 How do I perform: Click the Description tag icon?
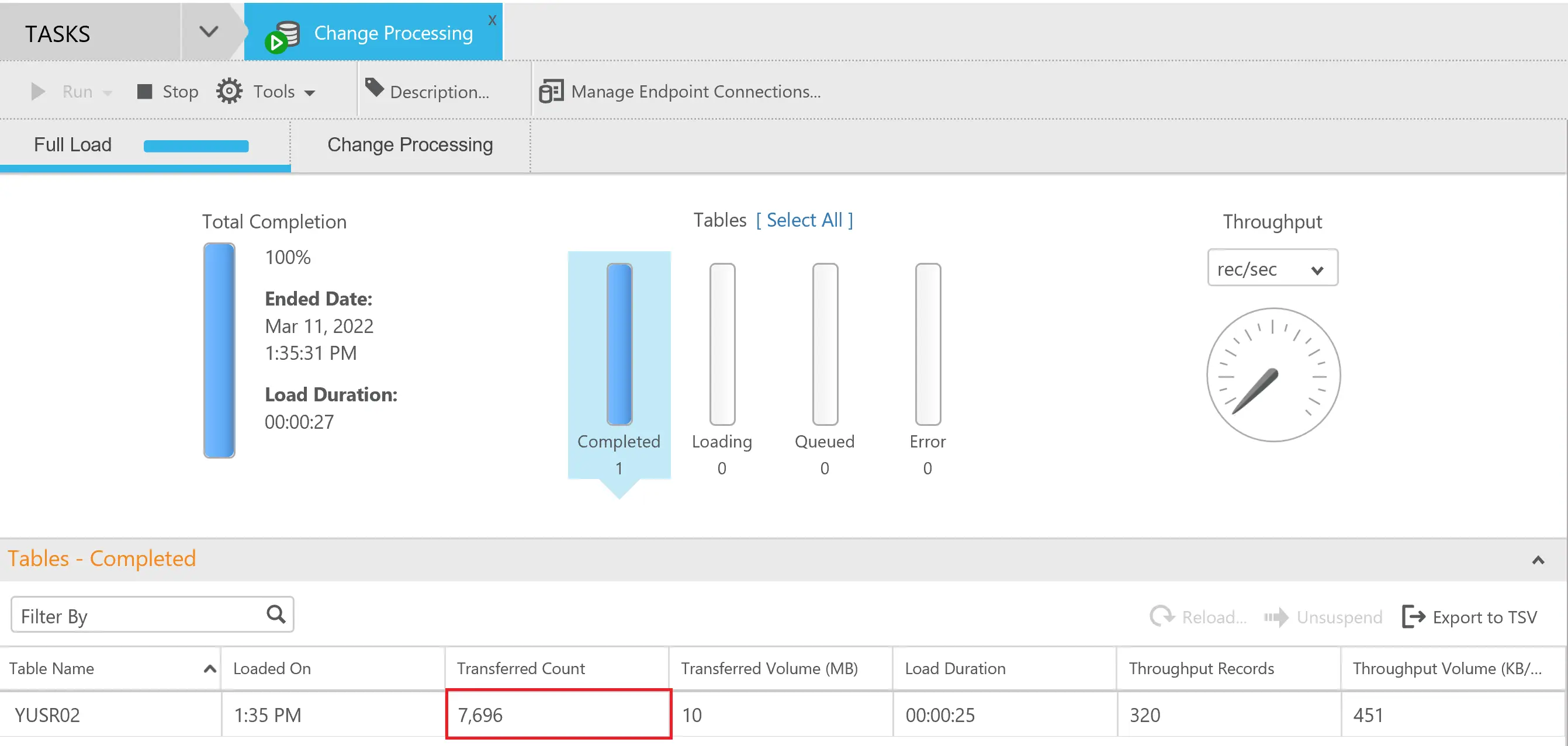click(x=375, y=88)
